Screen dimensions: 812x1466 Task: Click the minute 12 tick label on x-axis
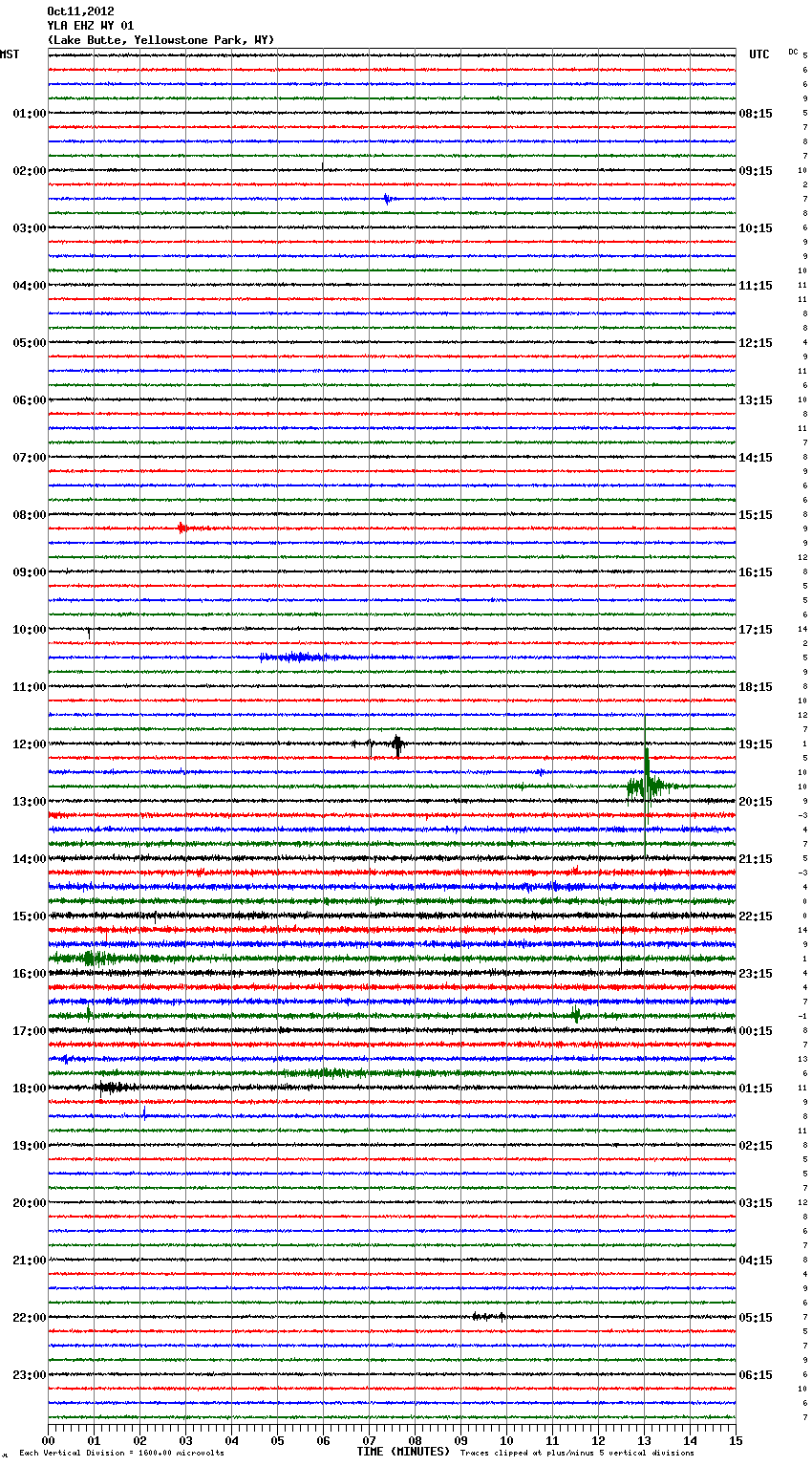[598, 1440]
